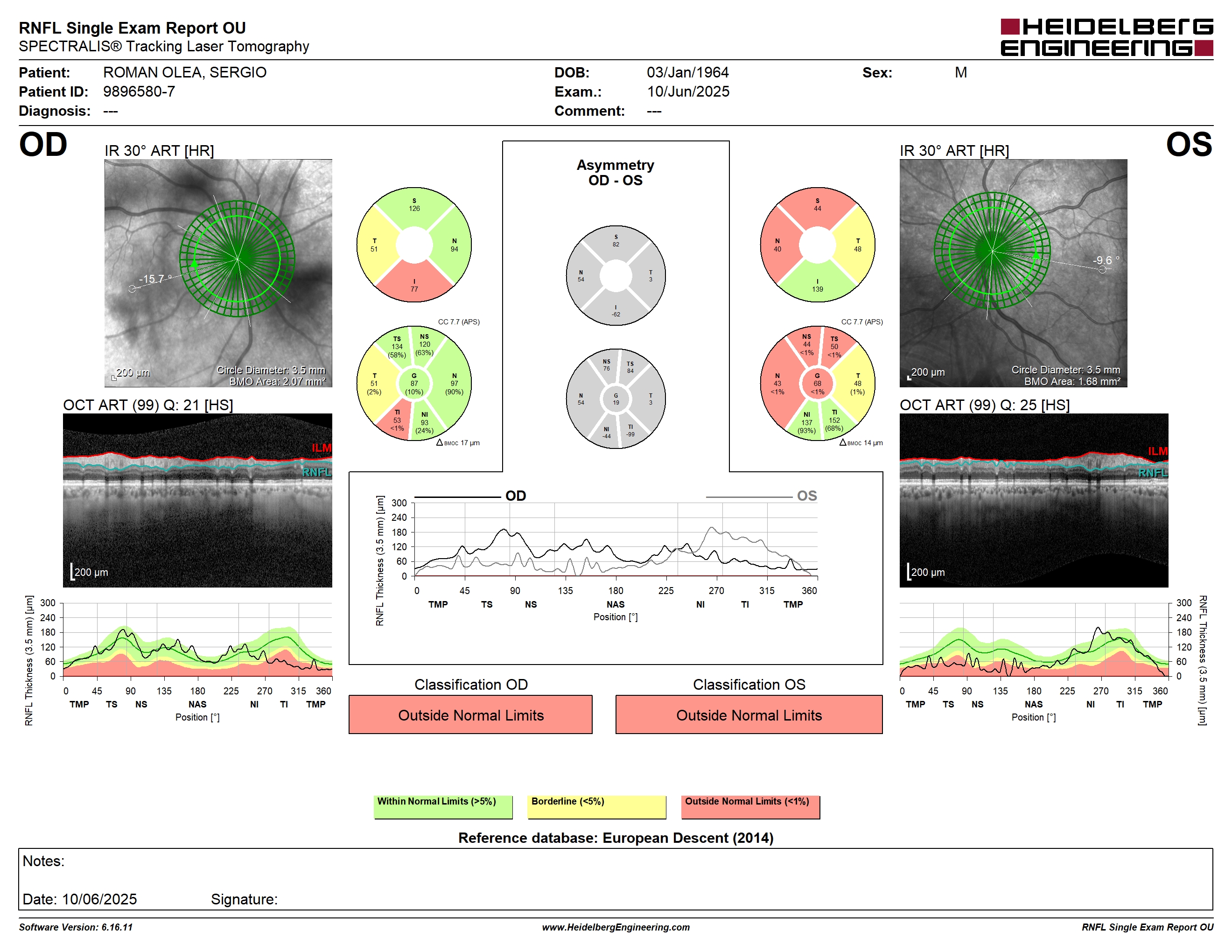
Task: Click the Date: 10/06/2025 entry
Action: pyautogui.click(x=79, y=899)
